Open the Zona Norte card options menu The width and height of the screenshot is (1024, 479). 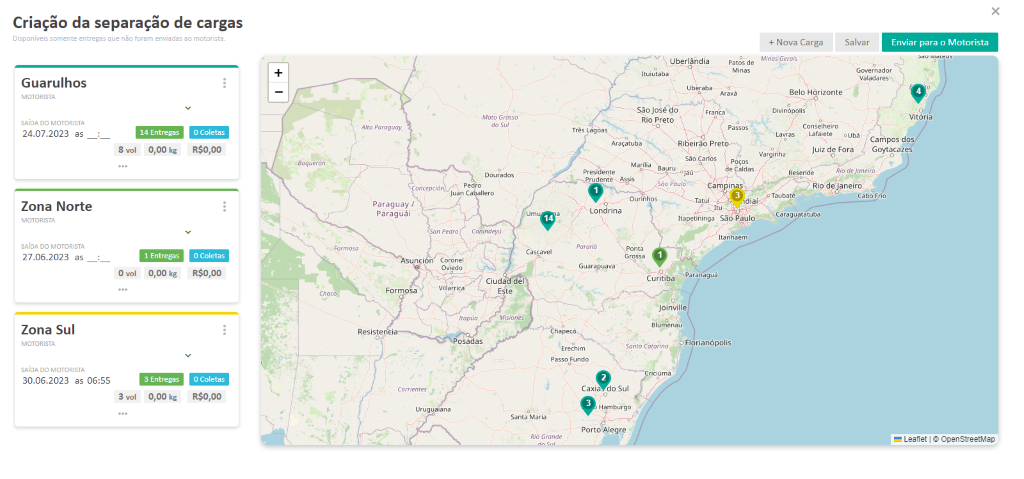click(225, 207)
